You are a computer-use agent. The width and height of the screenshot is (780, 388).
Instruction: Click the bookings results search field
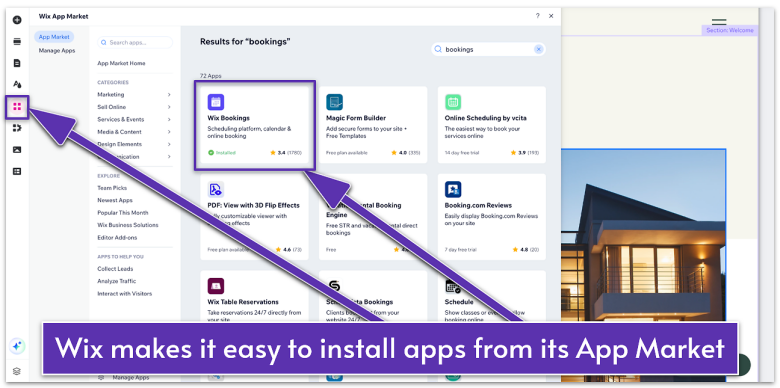(x=488, y=49)
